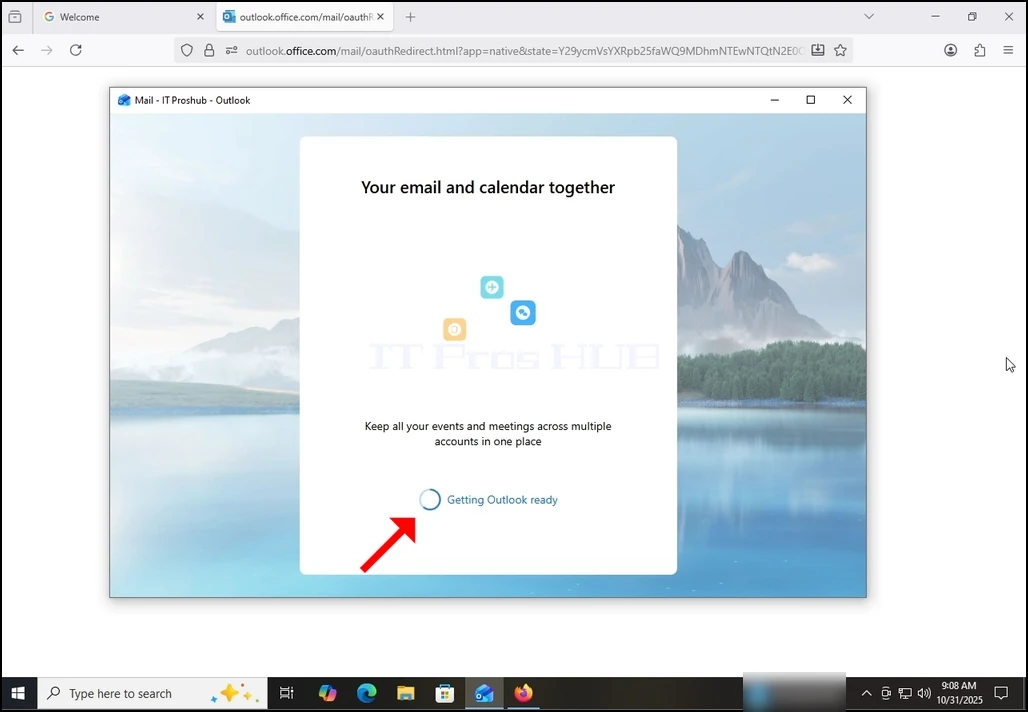Expand list all tabs chevron

point(869,17)
